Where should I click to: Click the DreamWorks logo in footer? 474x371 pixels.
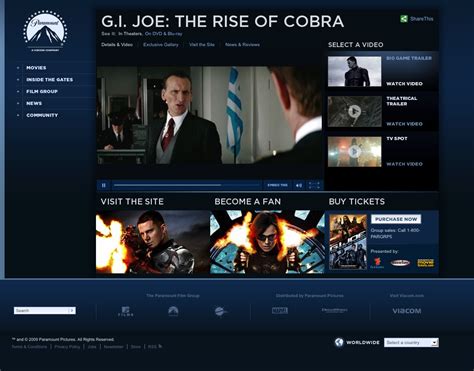point(334,310)
